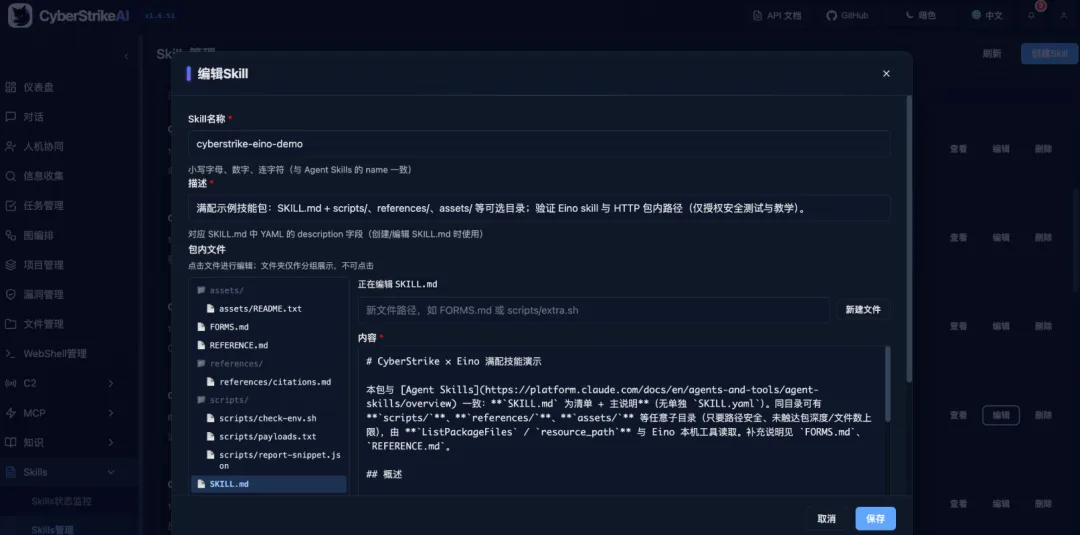Open scripts/check-env.sh file
This screenshot has width=1080, height=535.
269,418
